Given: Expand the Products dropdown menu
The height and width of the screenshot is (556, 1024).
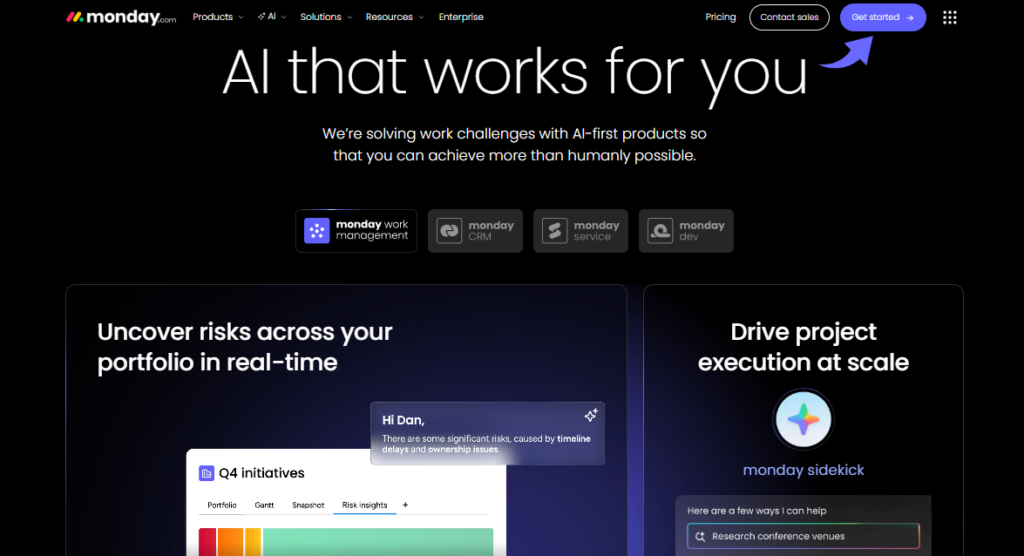Looking at the screenshot, I should (217, 17).
